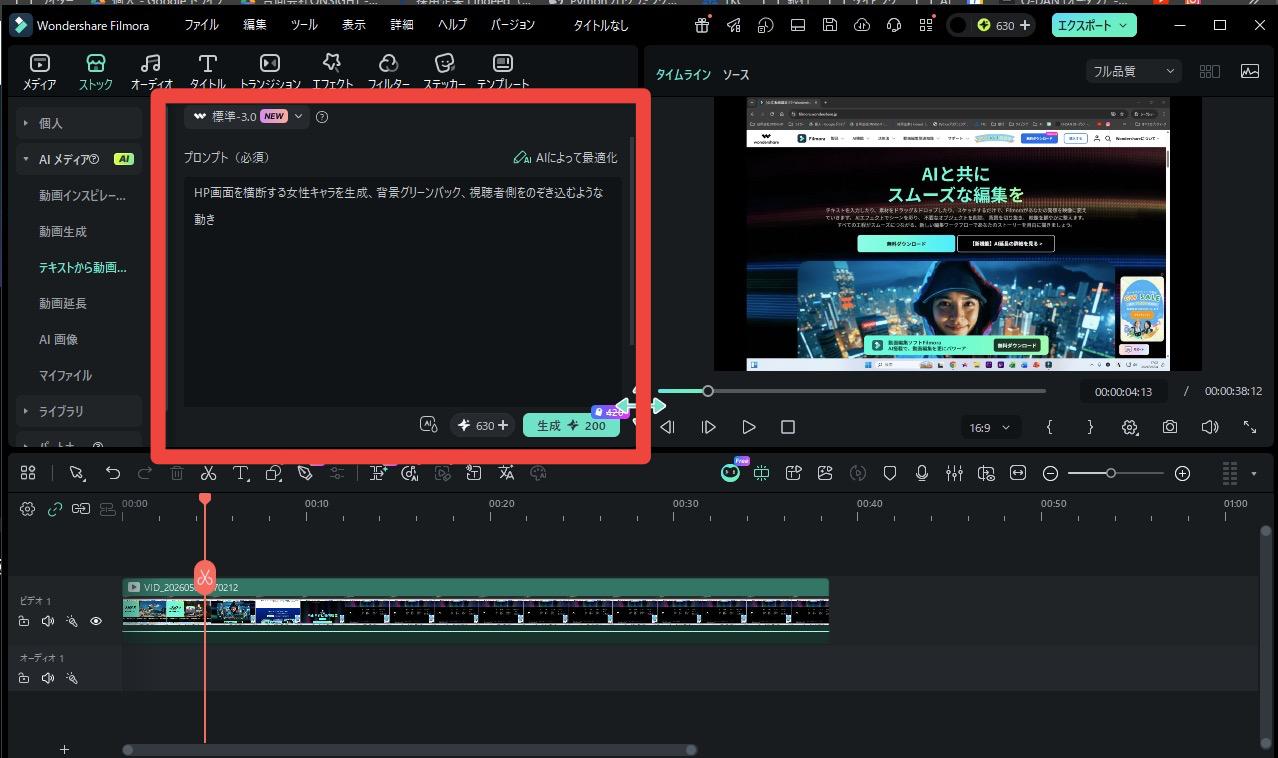This screenshot has height=758, width=1278.
Task: Click the timeline zoom slider handle
Action: click(1110, 473)
